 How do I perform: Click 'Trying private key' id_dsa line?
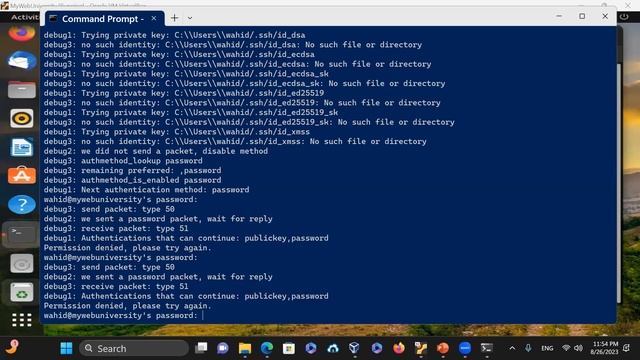175,35
